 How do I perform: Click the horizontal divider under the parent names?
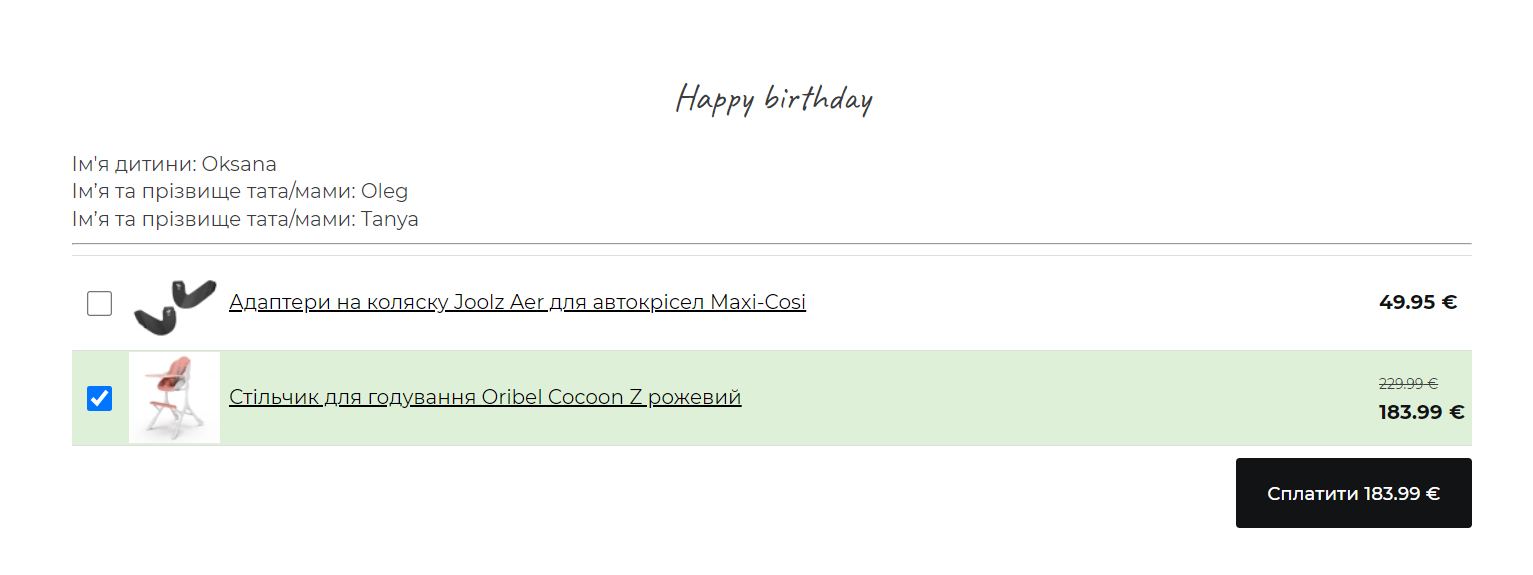(772, 243)
